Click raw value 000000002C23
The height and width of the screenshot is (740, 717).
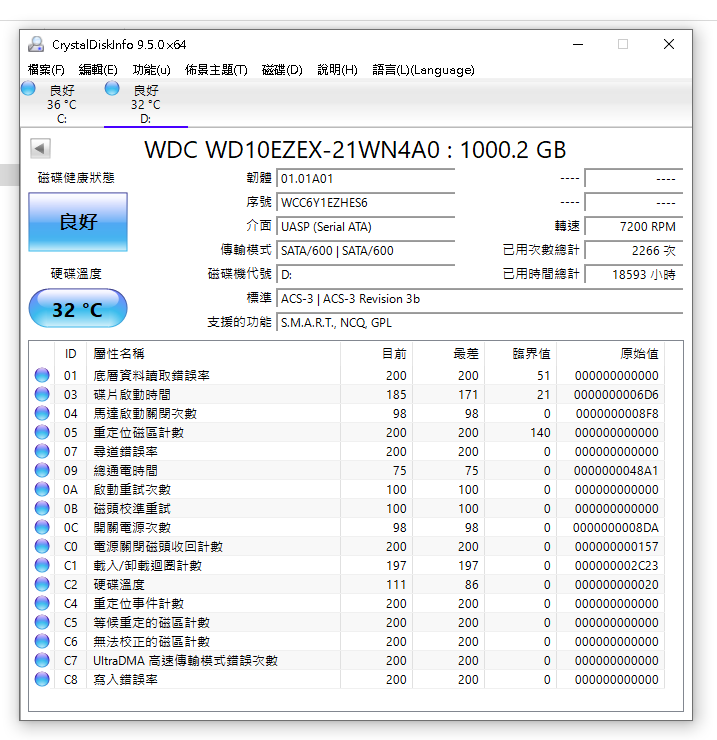[x=616, y=565]
